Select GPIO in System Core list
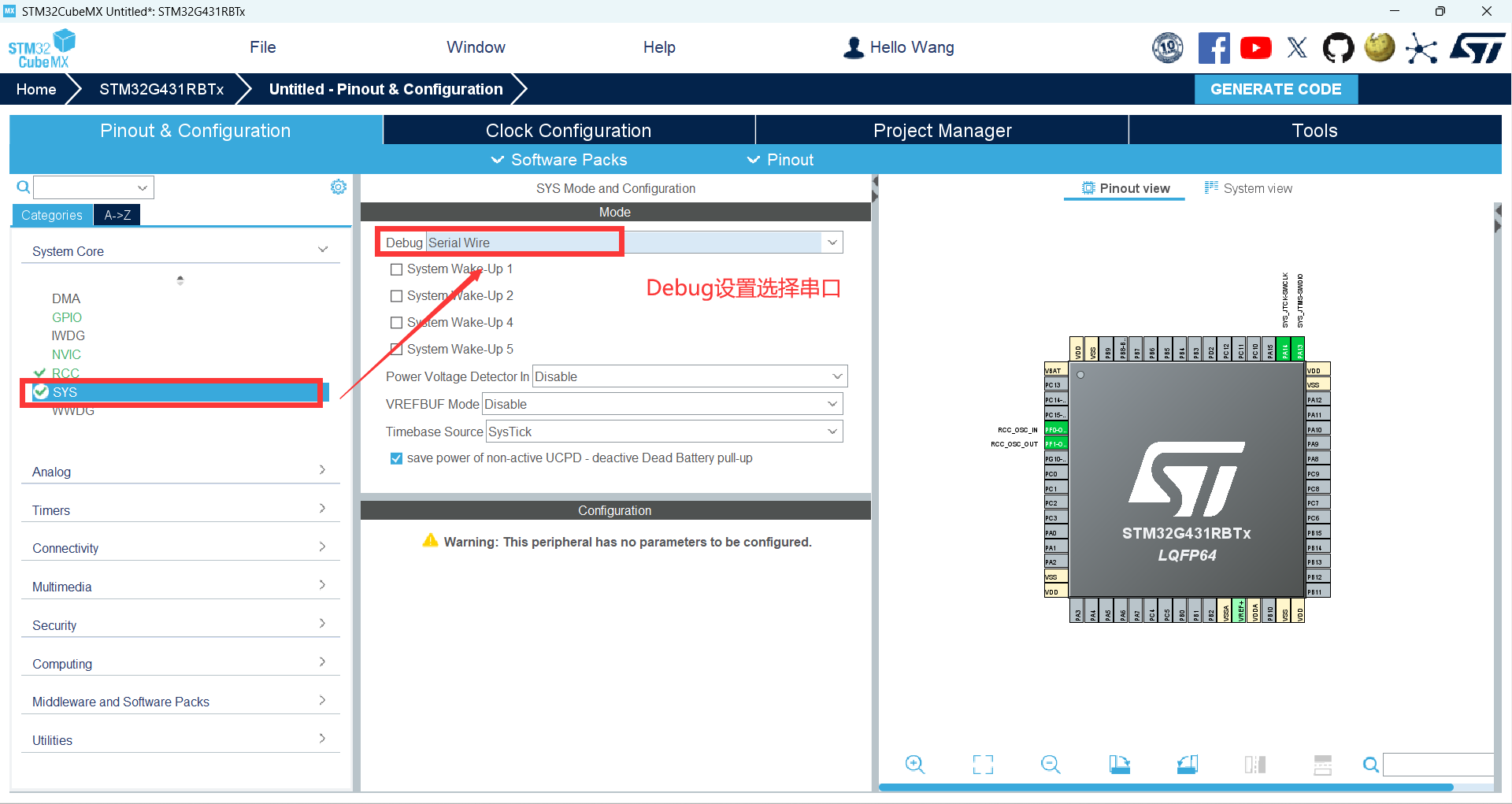Image resolution: width=1512 pixels, height=804 pixels. point(67,317)
